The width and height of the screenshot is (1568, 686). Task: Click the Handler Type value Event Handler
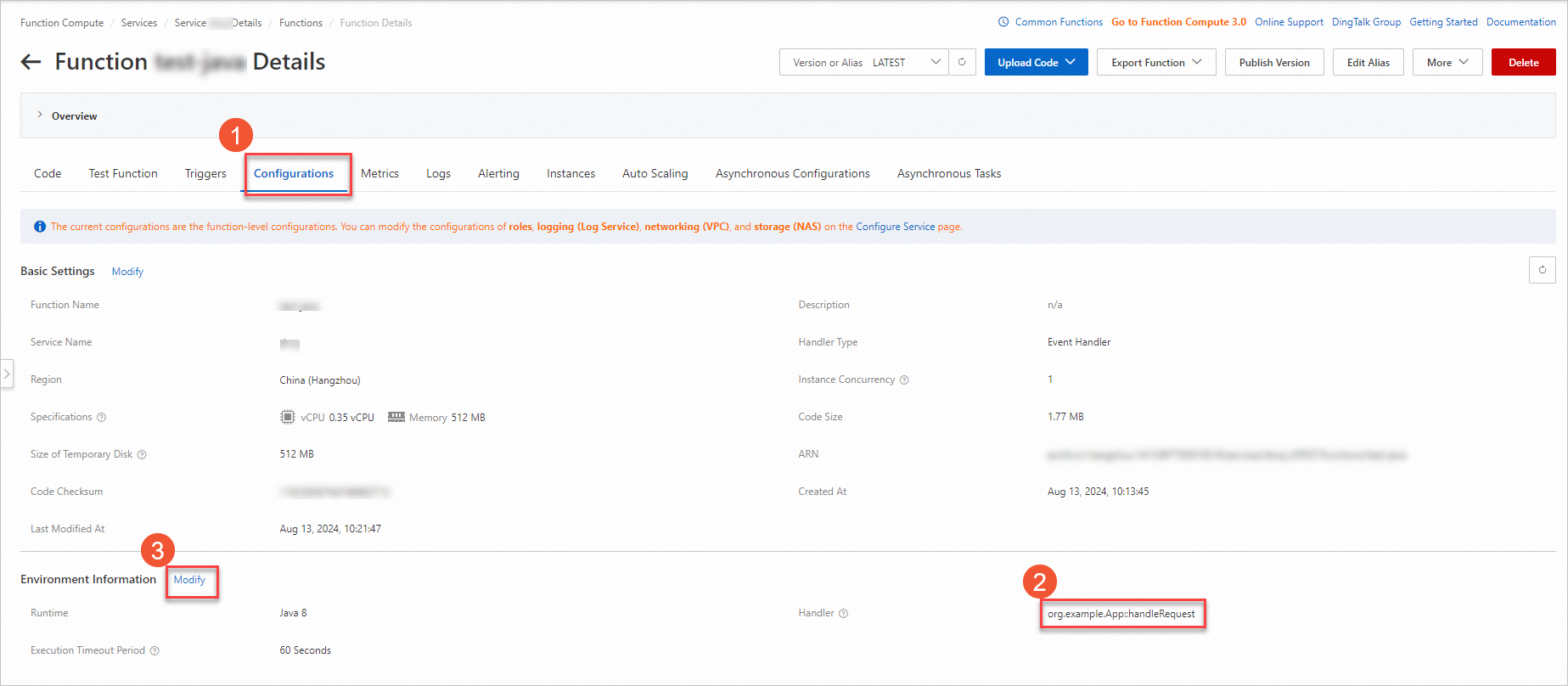tap(1079, 342)
